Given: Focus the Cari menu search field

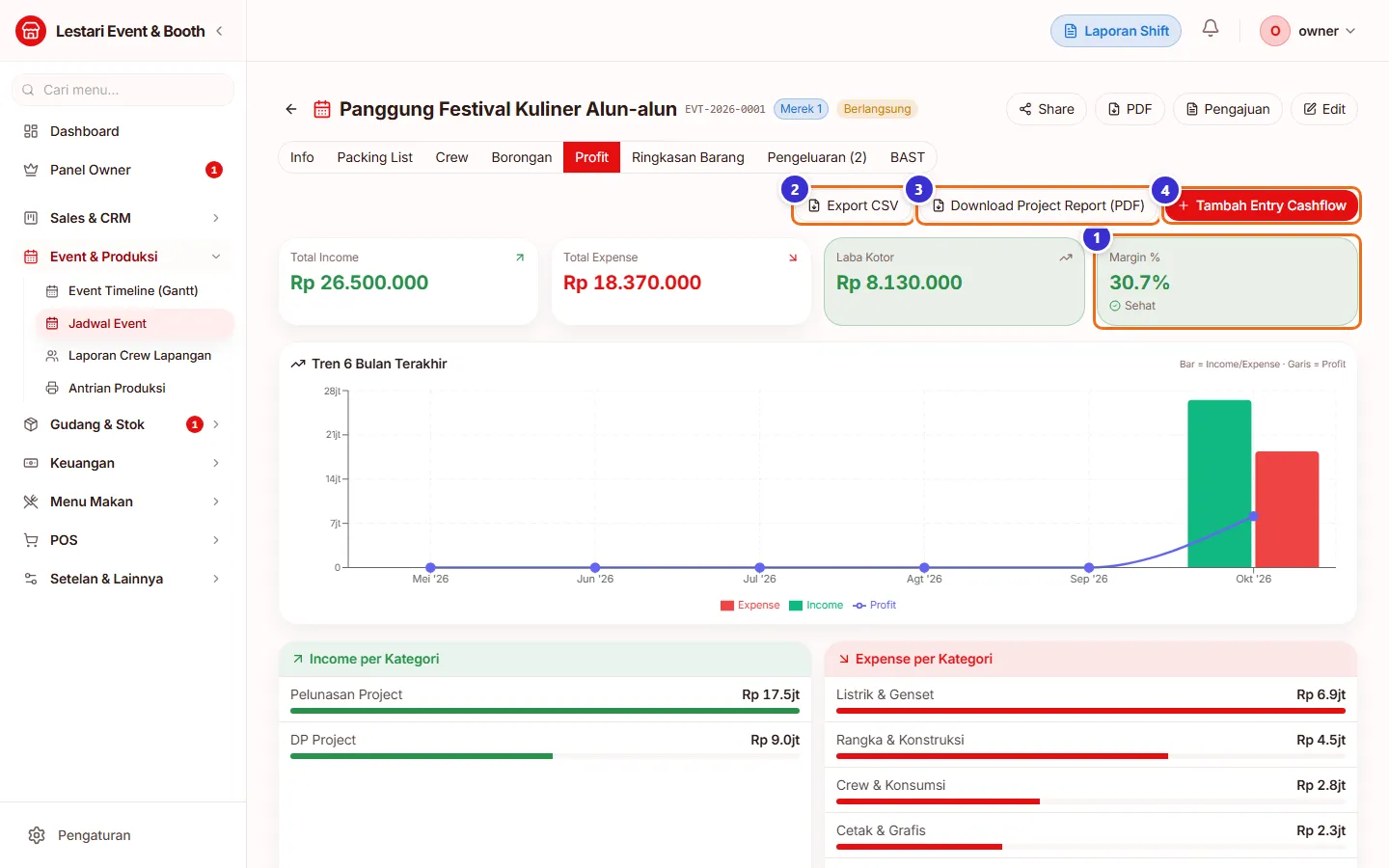Looking at the screenshot, I should (x=123, y=90).
